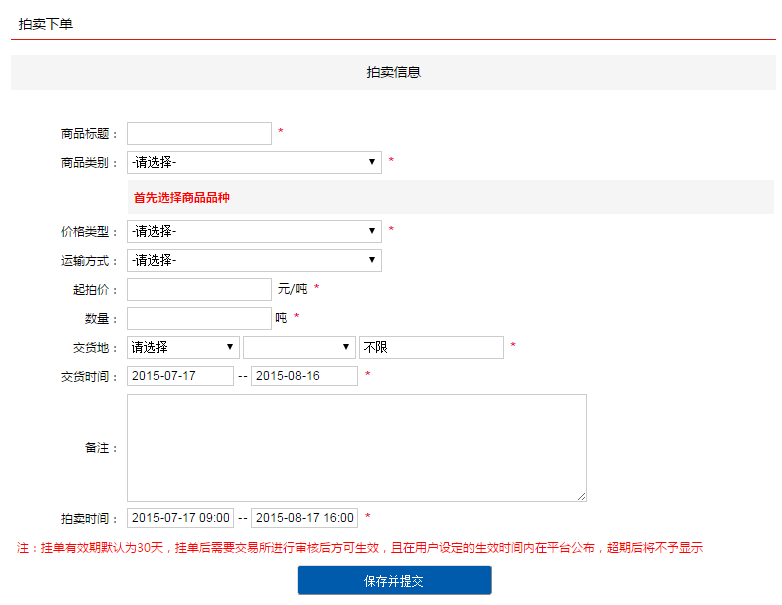Click the red 注 validity notice text
Screen dimensions: 782x605
point(360,548)
